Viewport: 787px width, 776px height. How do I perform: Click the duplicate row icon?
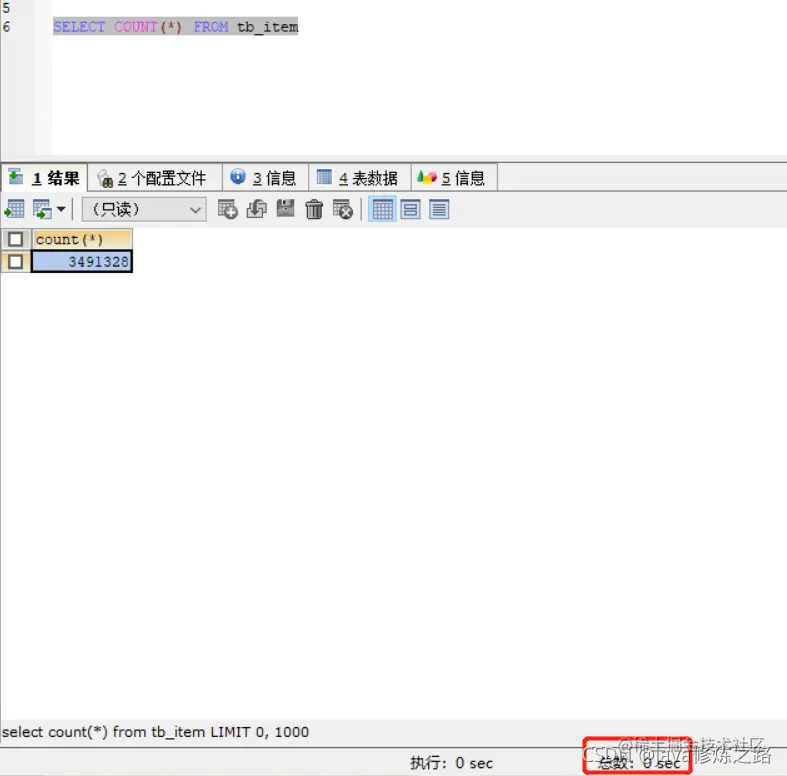pos(256,209)
